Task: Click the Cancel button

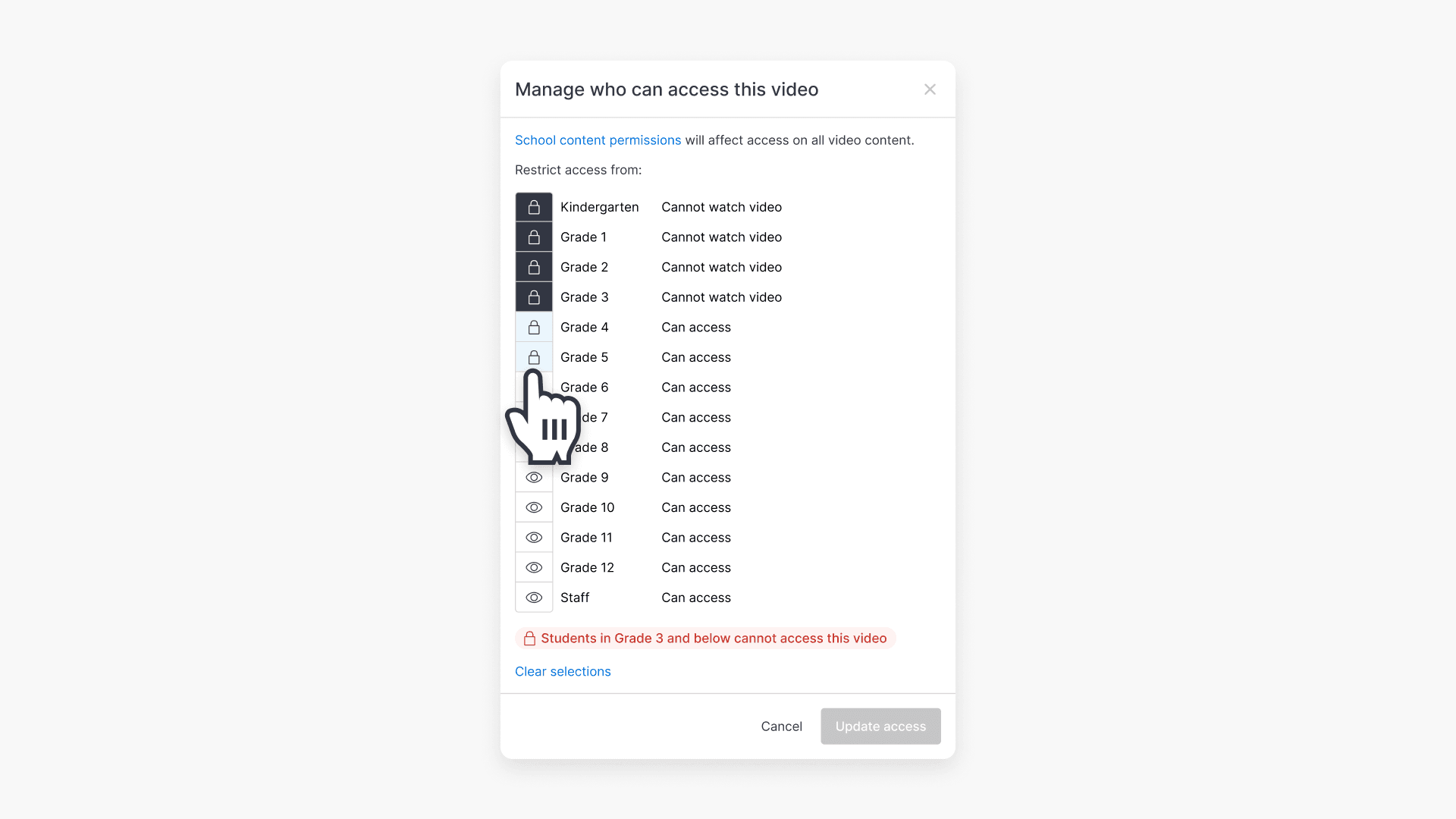Action: tap(781, 726)
